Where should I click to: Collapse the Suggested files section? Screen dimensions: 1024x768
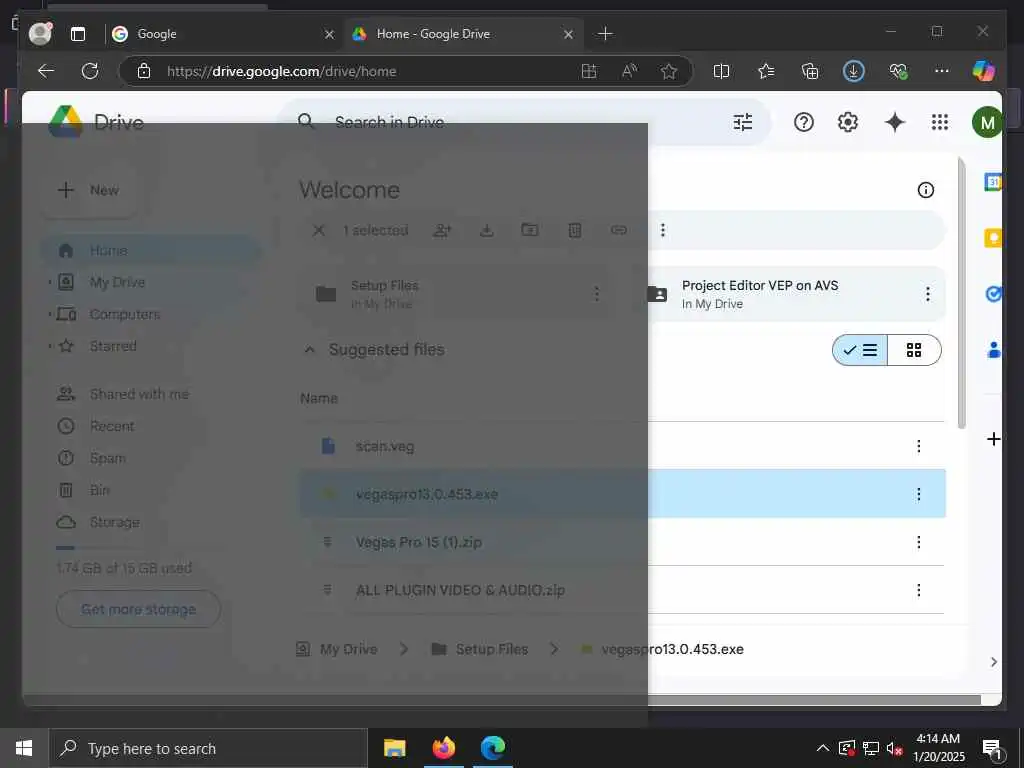310,350
